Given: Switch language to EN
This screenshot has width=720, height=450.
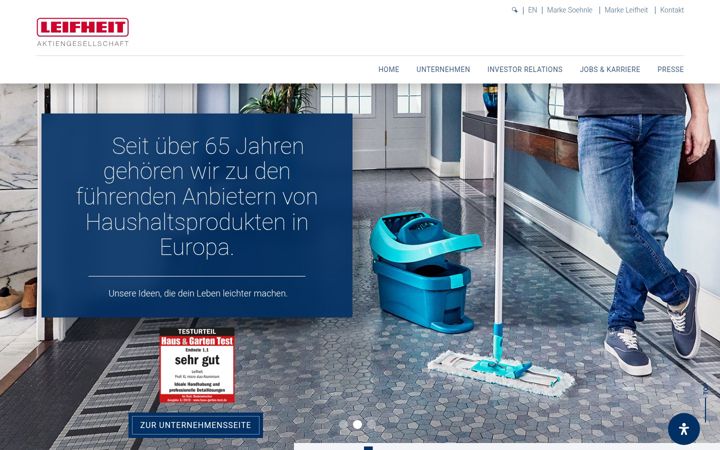Looking at the screenshot, I should (532, 10).
